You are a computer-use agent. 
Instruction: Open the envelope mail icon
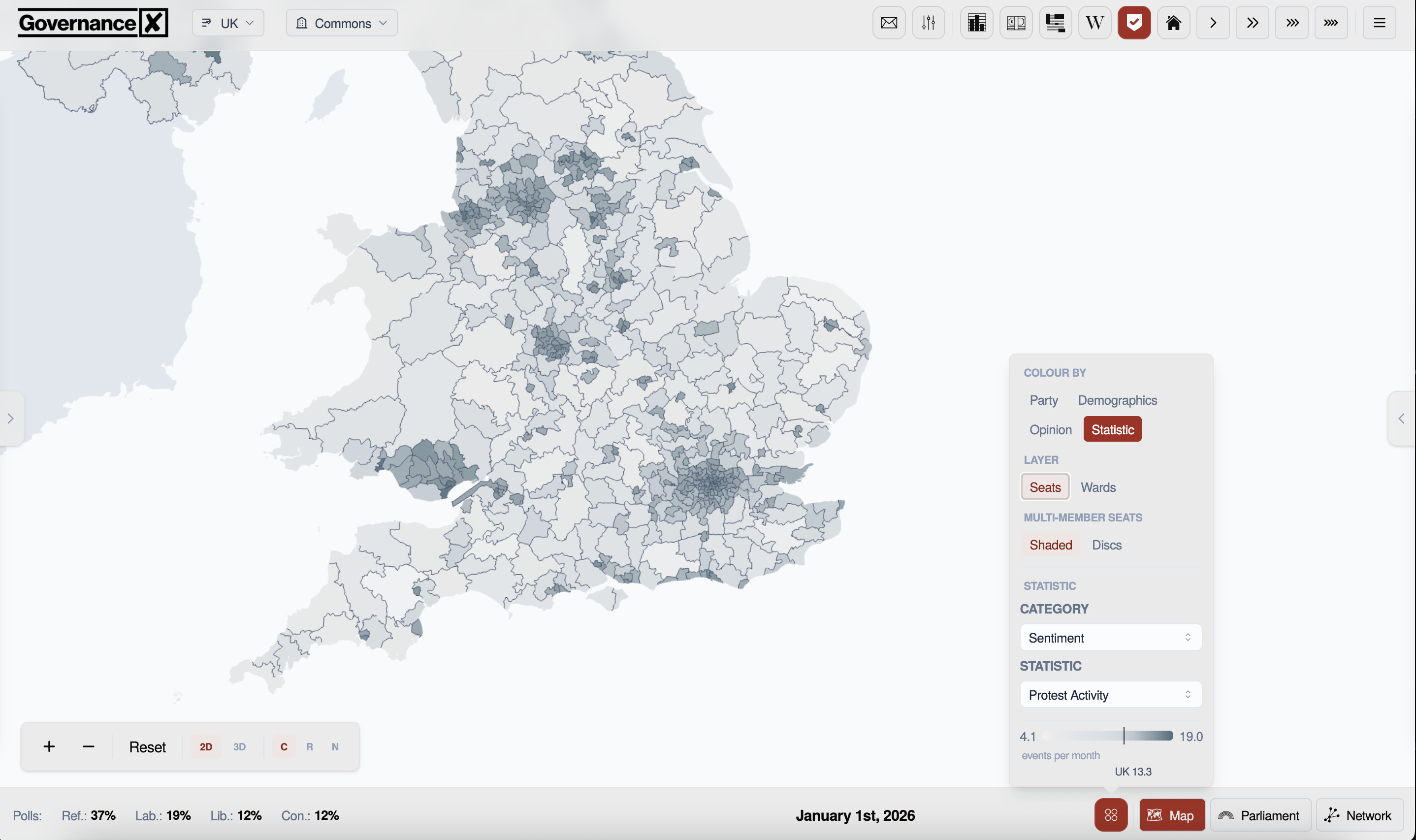(889, 23)
